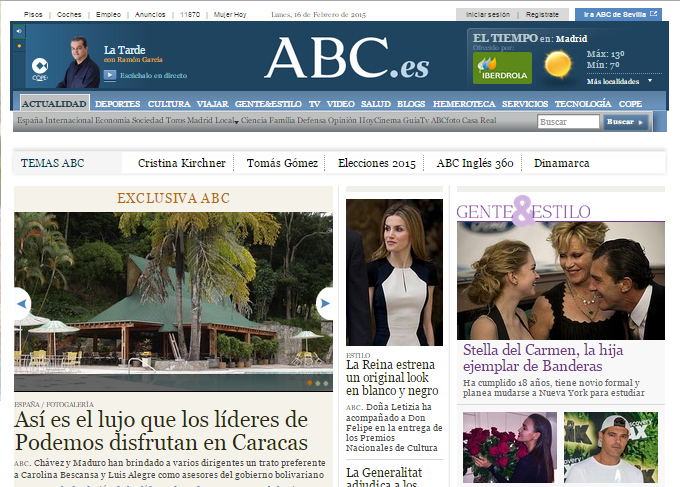This screenshot has height=487, width=680.
Task: Click the Banderas family photo
Action: click(x=561, y=281)
